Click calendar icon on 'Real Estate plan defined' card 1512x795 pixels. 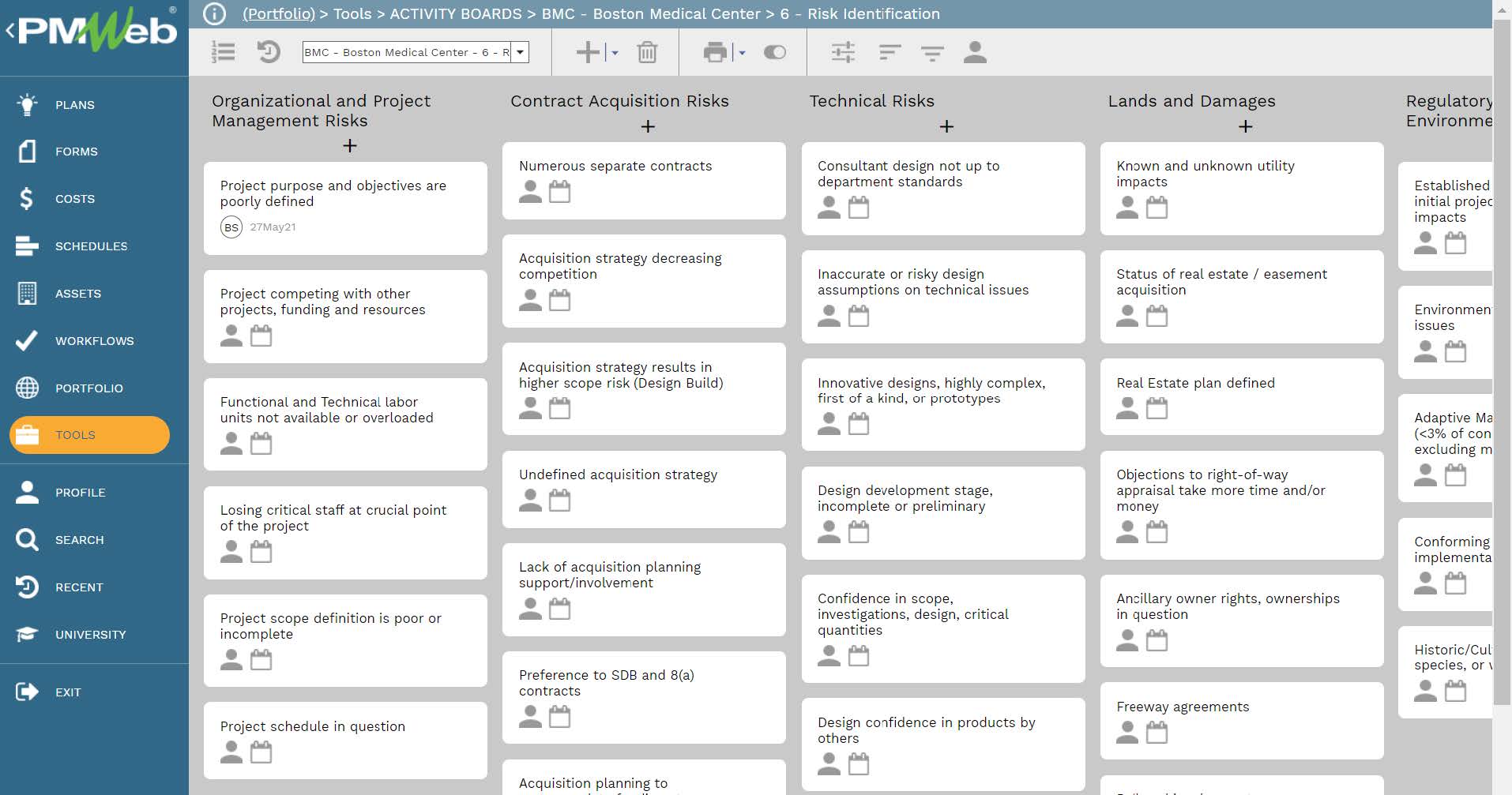pyautogui.click(x=1157, y=408)
